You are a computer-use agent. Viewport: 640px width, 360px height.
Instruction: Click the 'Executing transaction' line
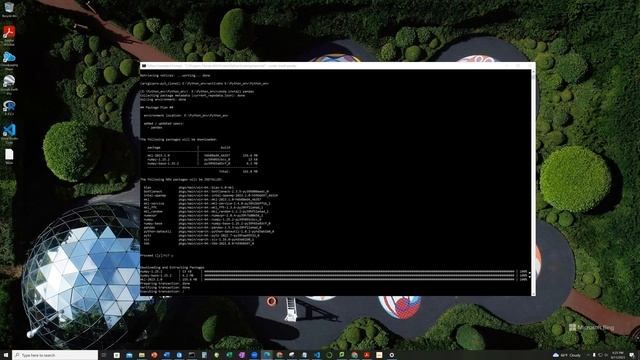pyautogui.click(x=162, y=291)
